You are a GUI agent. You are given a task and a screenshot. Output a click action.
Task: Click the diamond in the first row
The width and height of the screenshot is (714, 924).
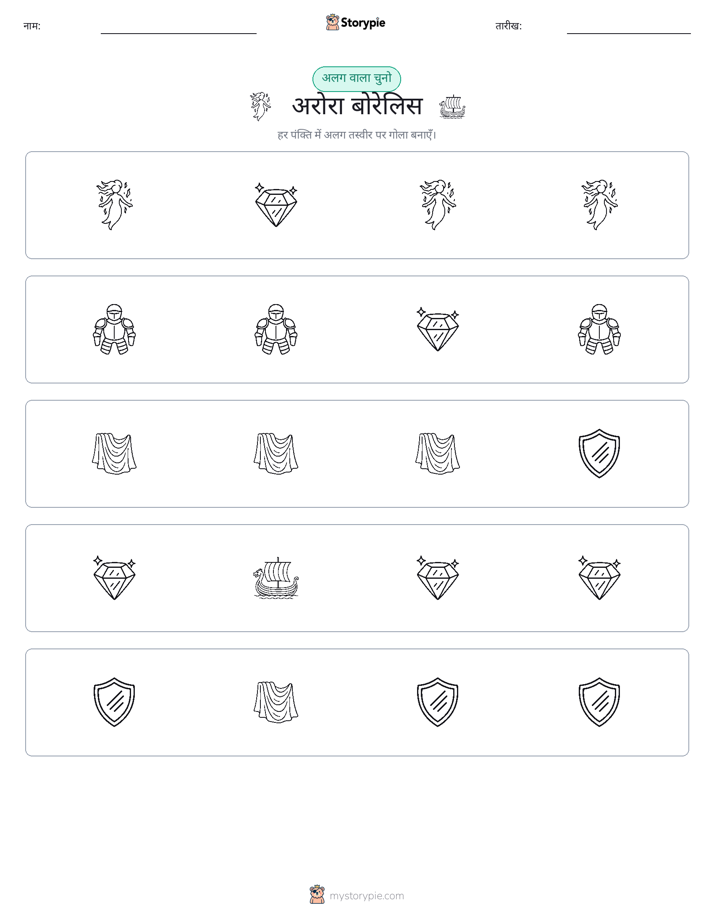[276, 204]
